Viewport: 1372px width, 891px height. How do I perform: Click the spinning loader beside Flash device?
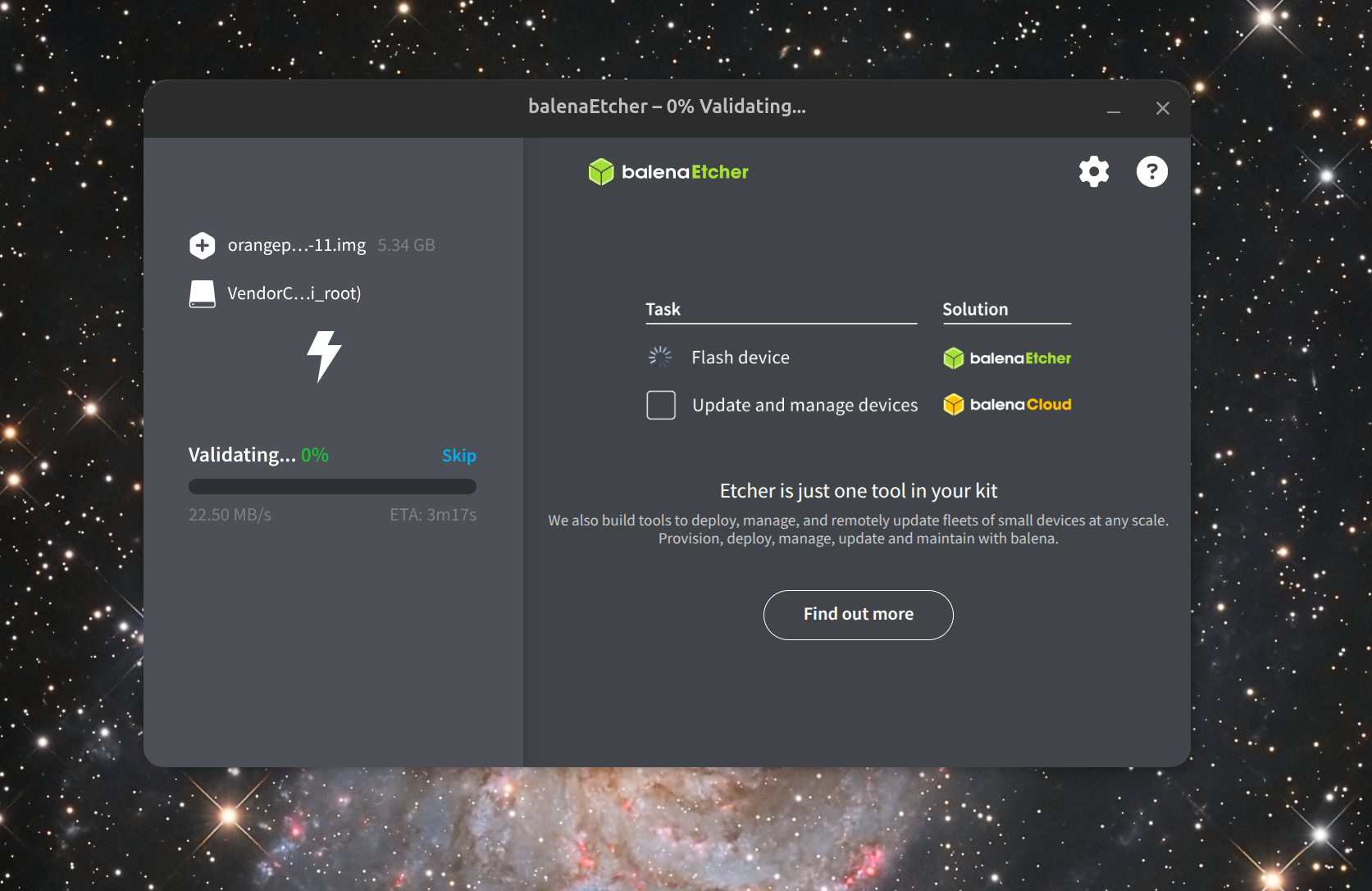(x=660, y=357)
